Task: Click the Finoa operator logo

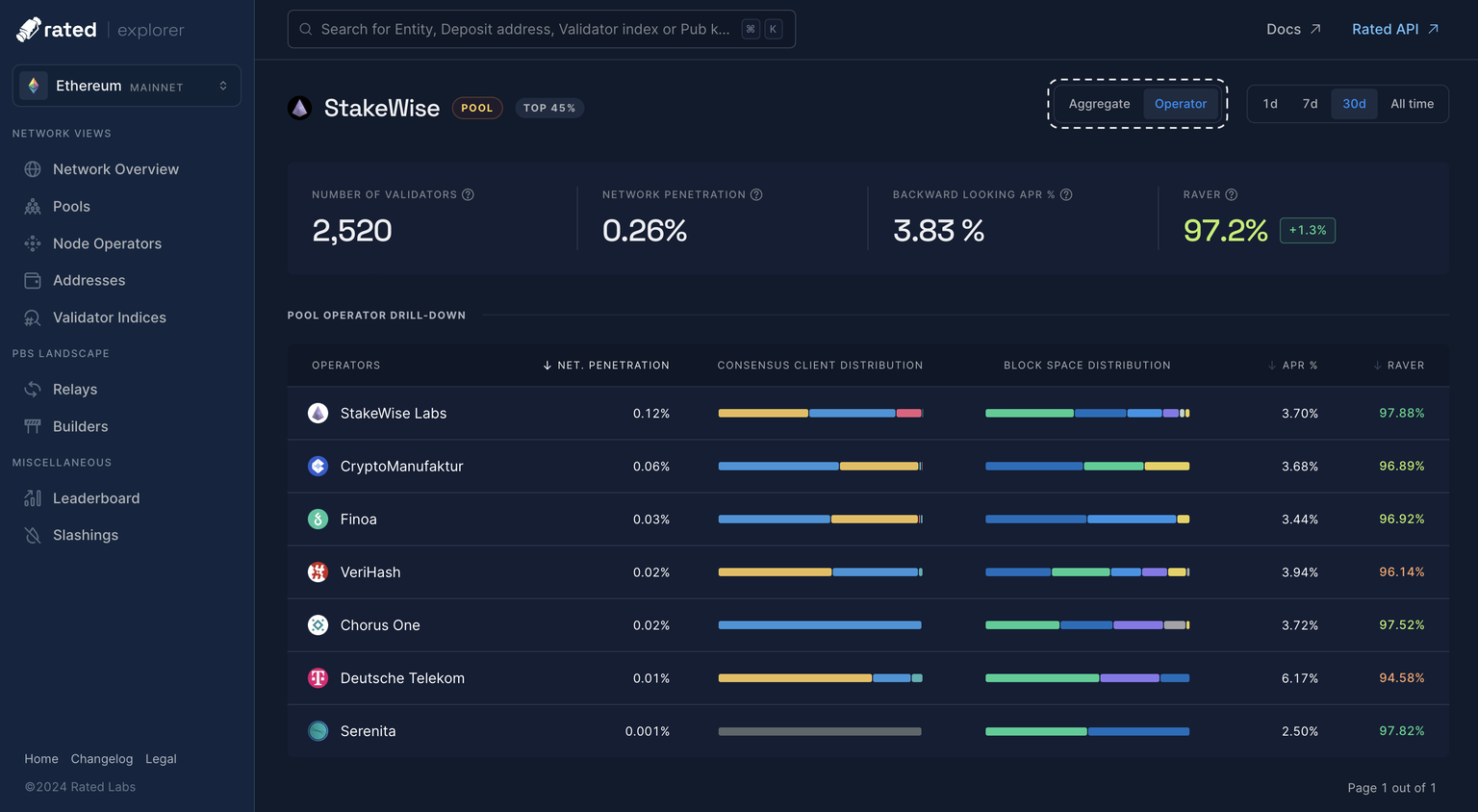Action: click(318, 519)
